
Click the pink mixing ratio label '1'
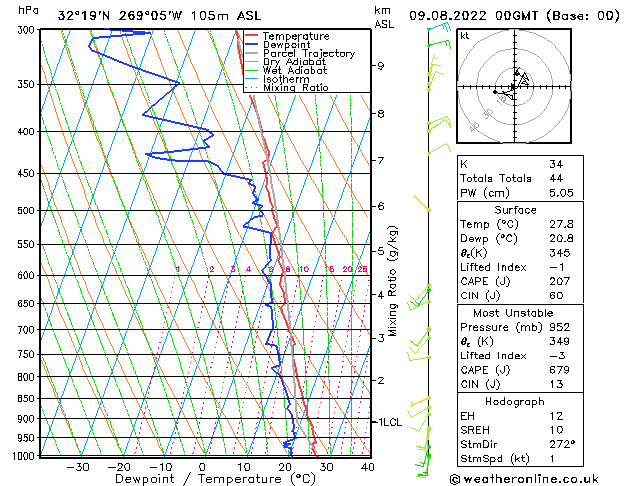tap(177, 269)
